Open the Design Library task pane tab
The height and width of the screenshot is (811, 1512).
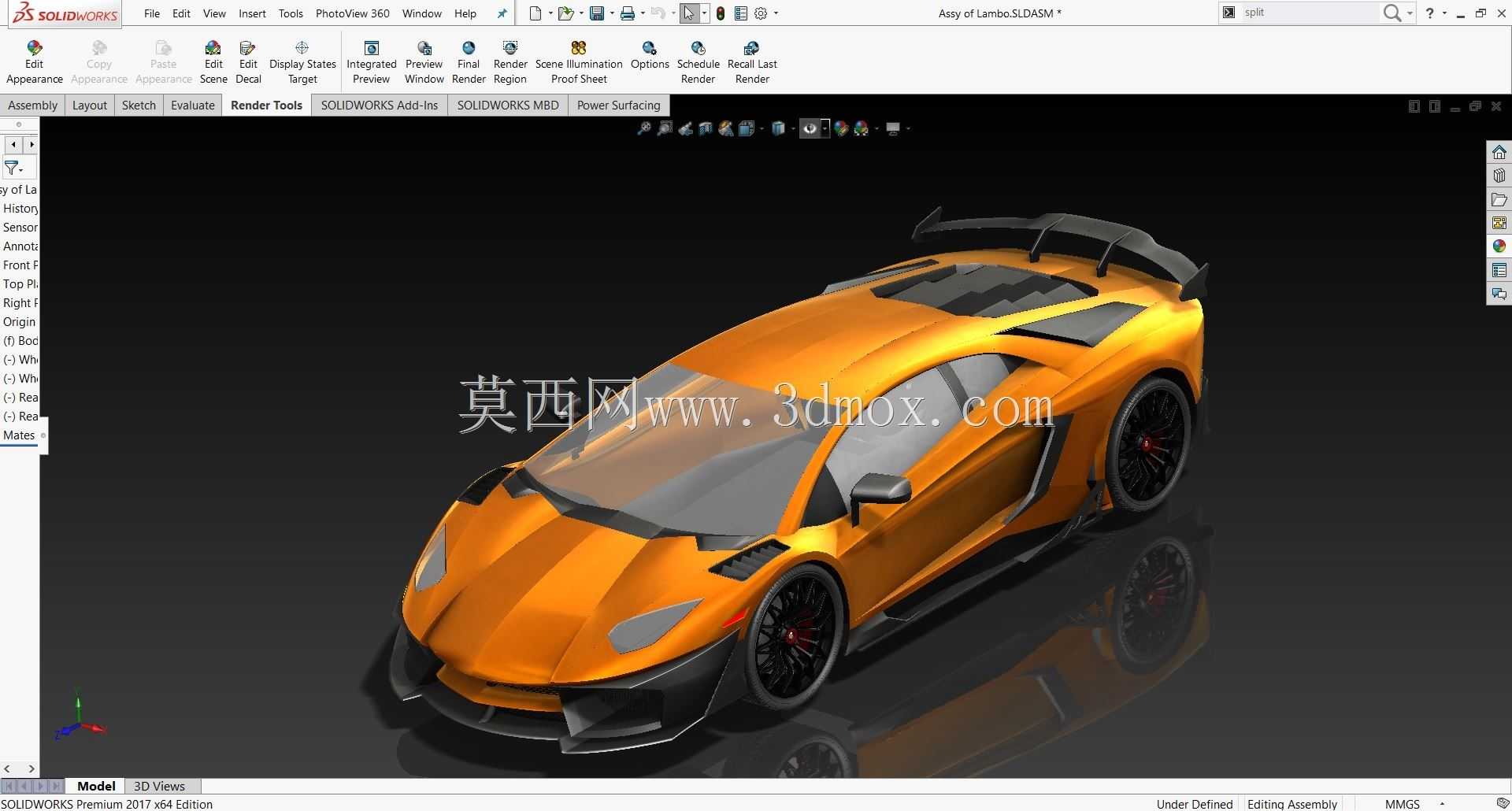point(1499,176)
